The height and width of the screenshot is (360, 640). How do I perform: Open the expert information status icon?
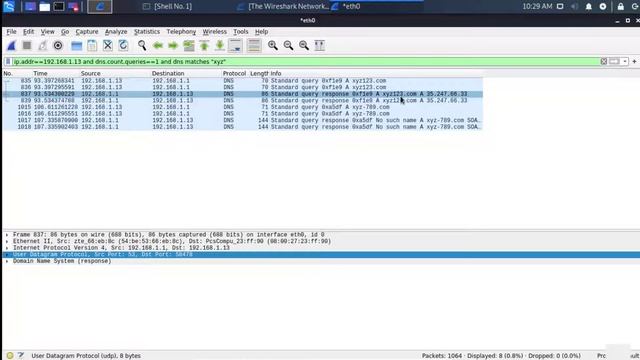pos(10,356)
